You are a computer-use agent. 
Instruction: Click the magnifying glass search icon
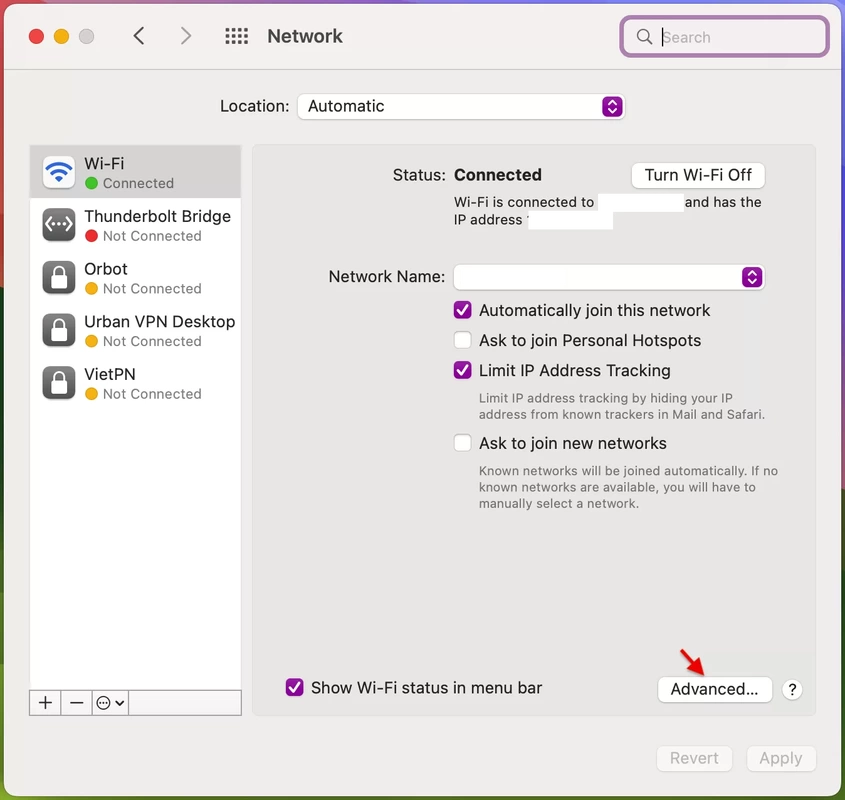click(x=644, y=37)
